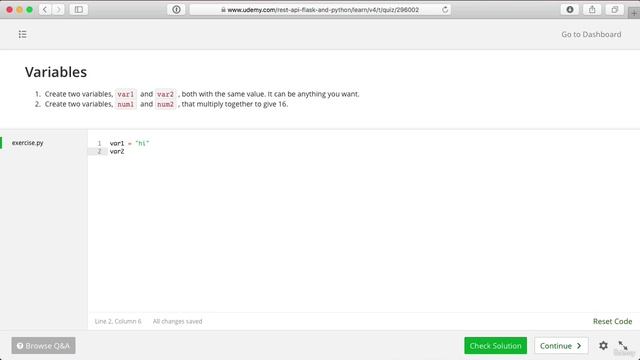Click 'Line 2, Column 6' status text
This screenshot has width=640, height=360.
point(118,322)
